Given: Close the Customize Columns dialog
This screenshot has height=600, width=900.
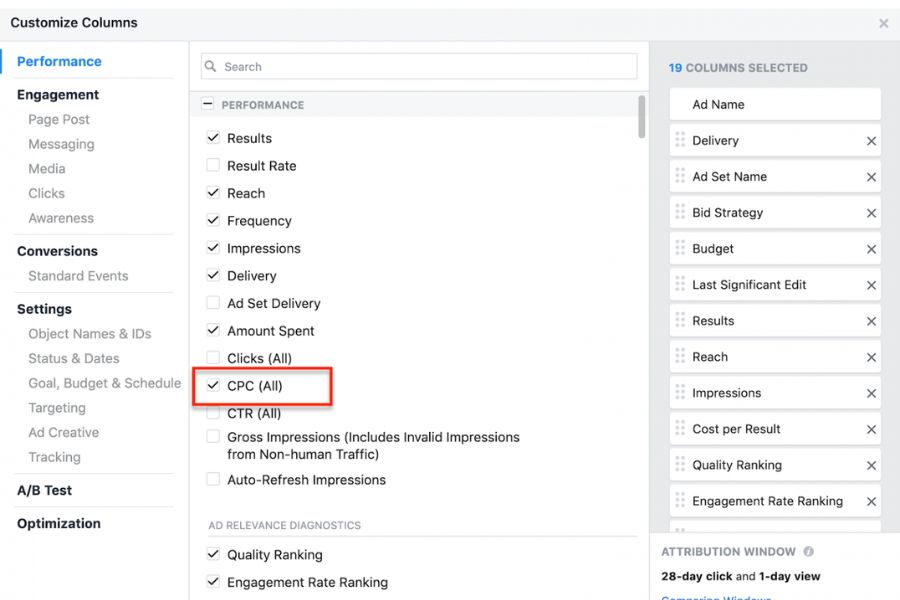Looking at the screenshot, I should [883, 23].
